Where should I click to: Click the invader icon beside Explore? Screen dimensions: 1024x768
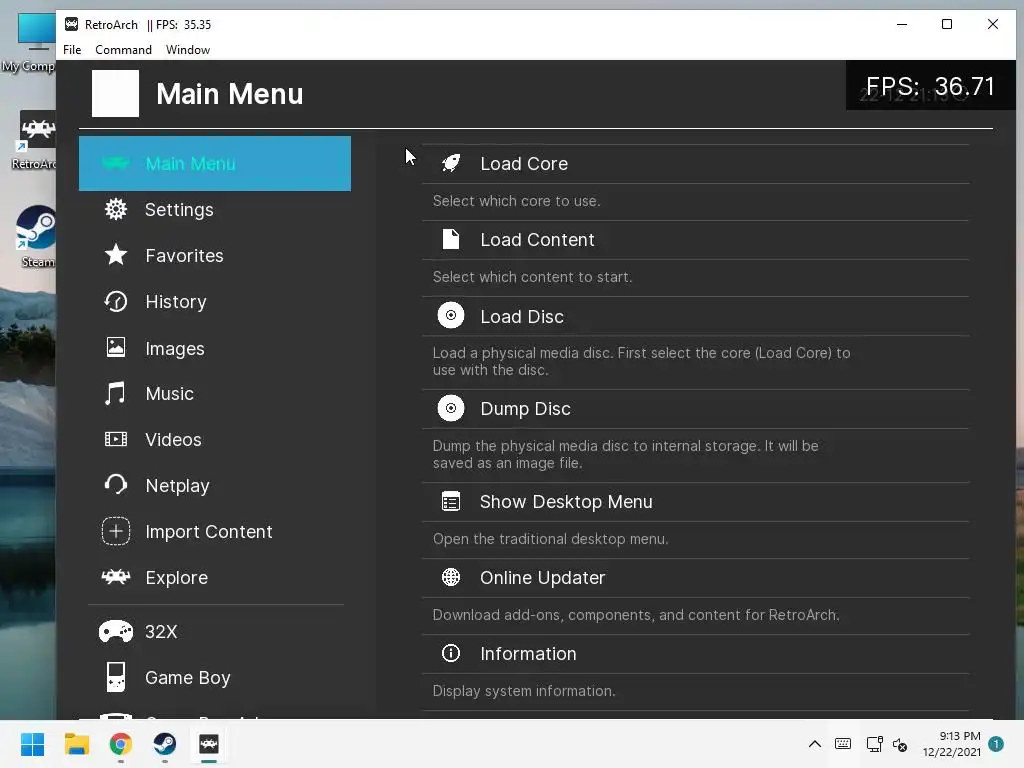click(x=116, y=577)
